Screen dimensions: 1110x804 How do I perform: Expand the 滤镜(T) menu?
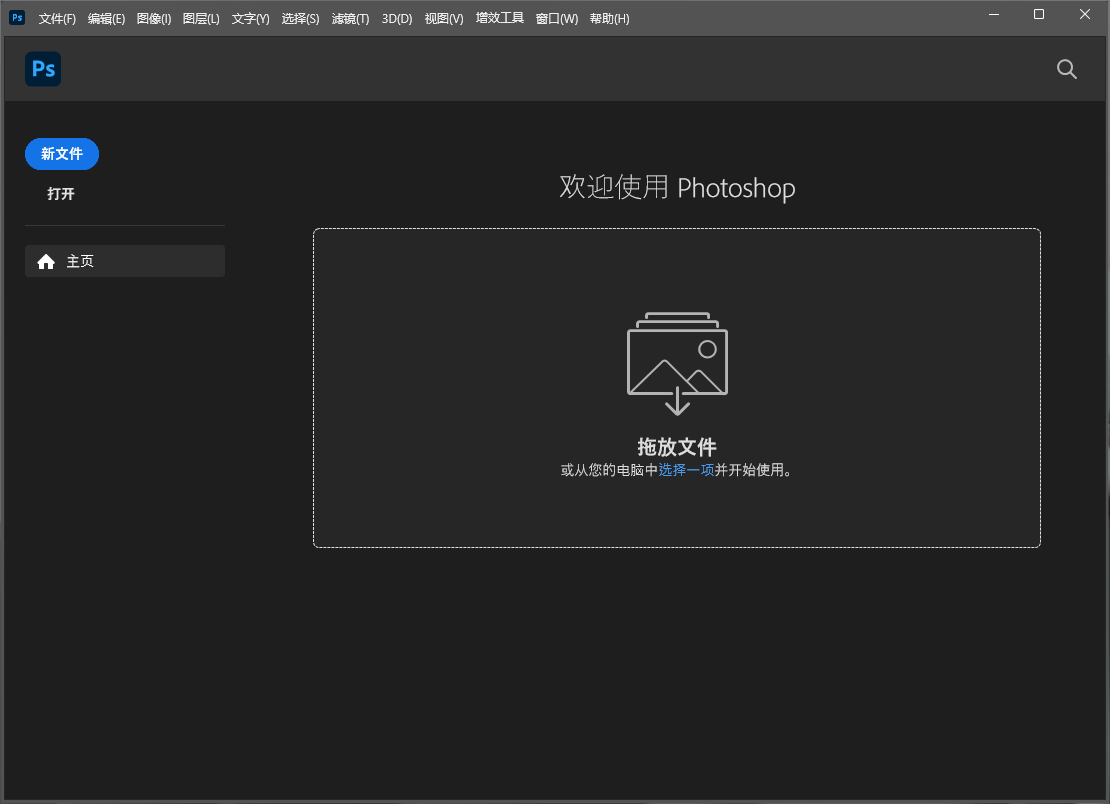pyautogui.click(x=350, y=19)
